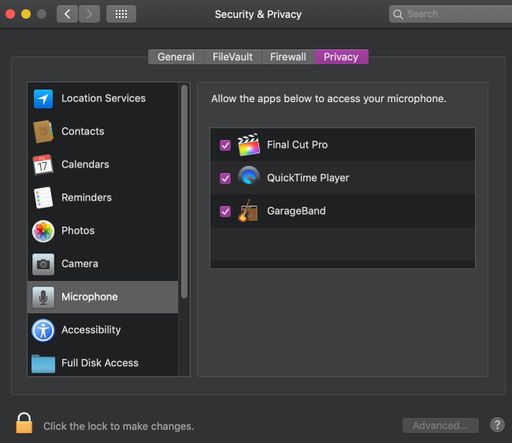The image size is (512, 443).
Task: Select the Reminders list icon
Action: 43,197
